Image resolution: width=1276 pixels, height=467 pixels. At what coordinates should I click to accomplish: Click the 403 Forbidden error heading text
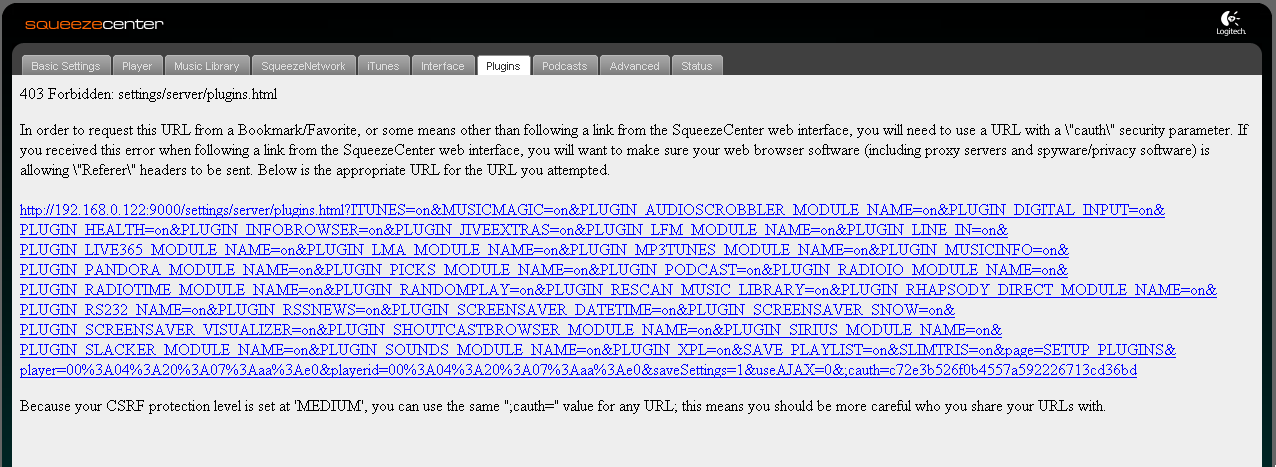pyautogui.click(x=148, y=94)
